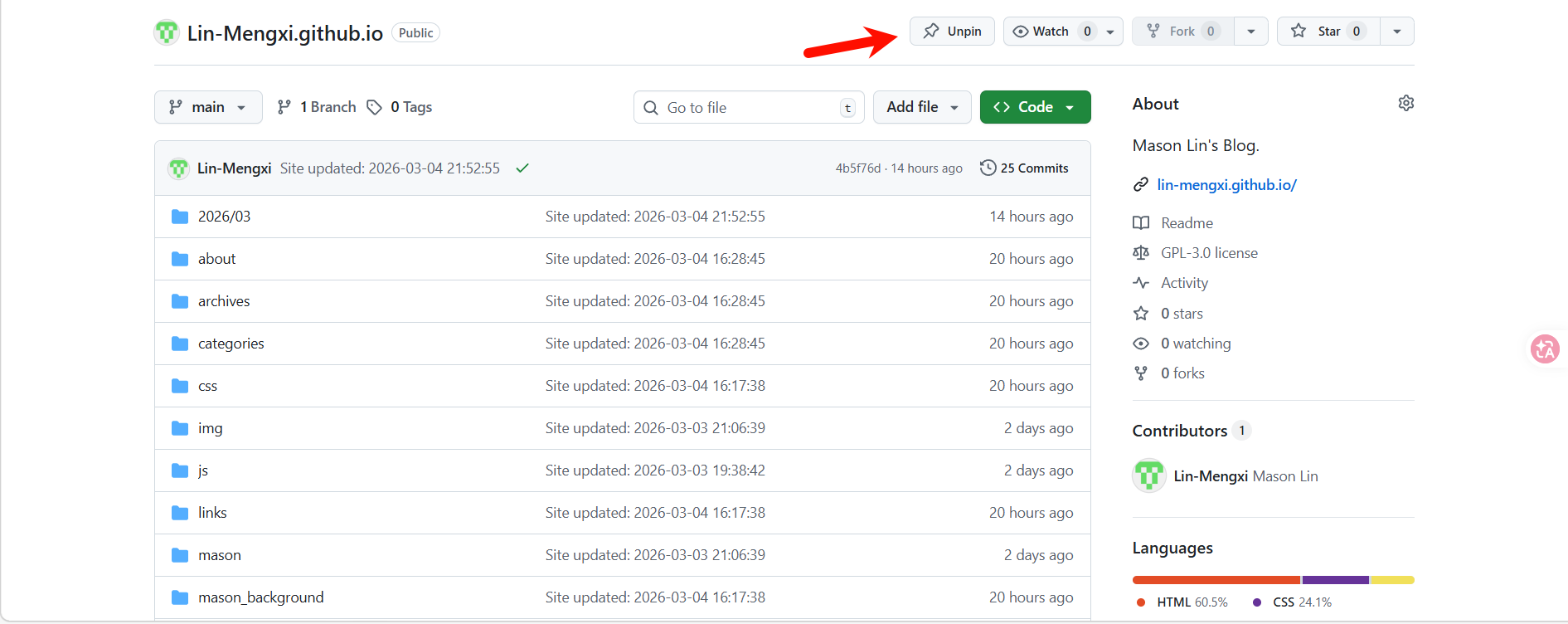Open the img folder
Image resolution: width=1568 pixels, height=624 pixels.
point(210,428)
